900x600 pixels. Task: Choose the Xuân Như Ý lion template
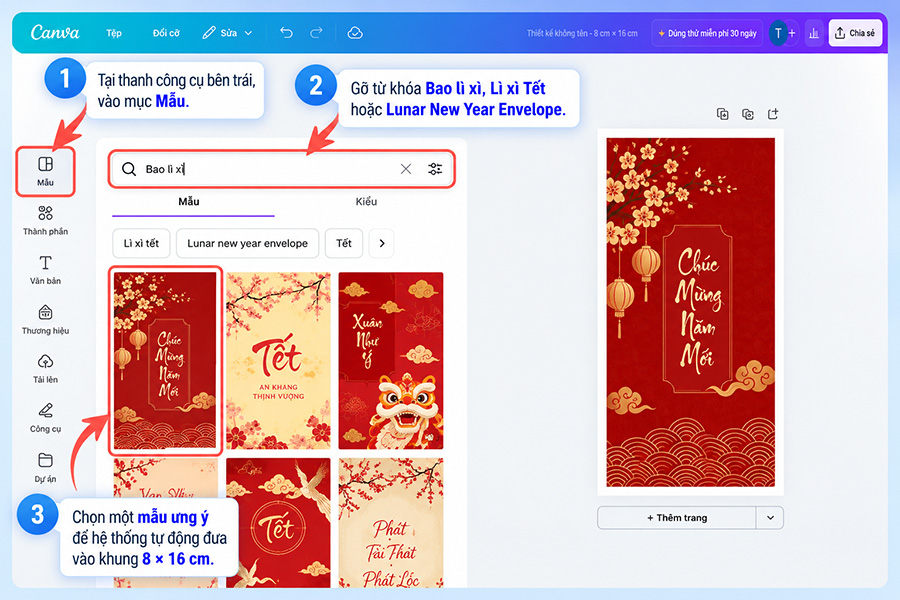[391, 361]
